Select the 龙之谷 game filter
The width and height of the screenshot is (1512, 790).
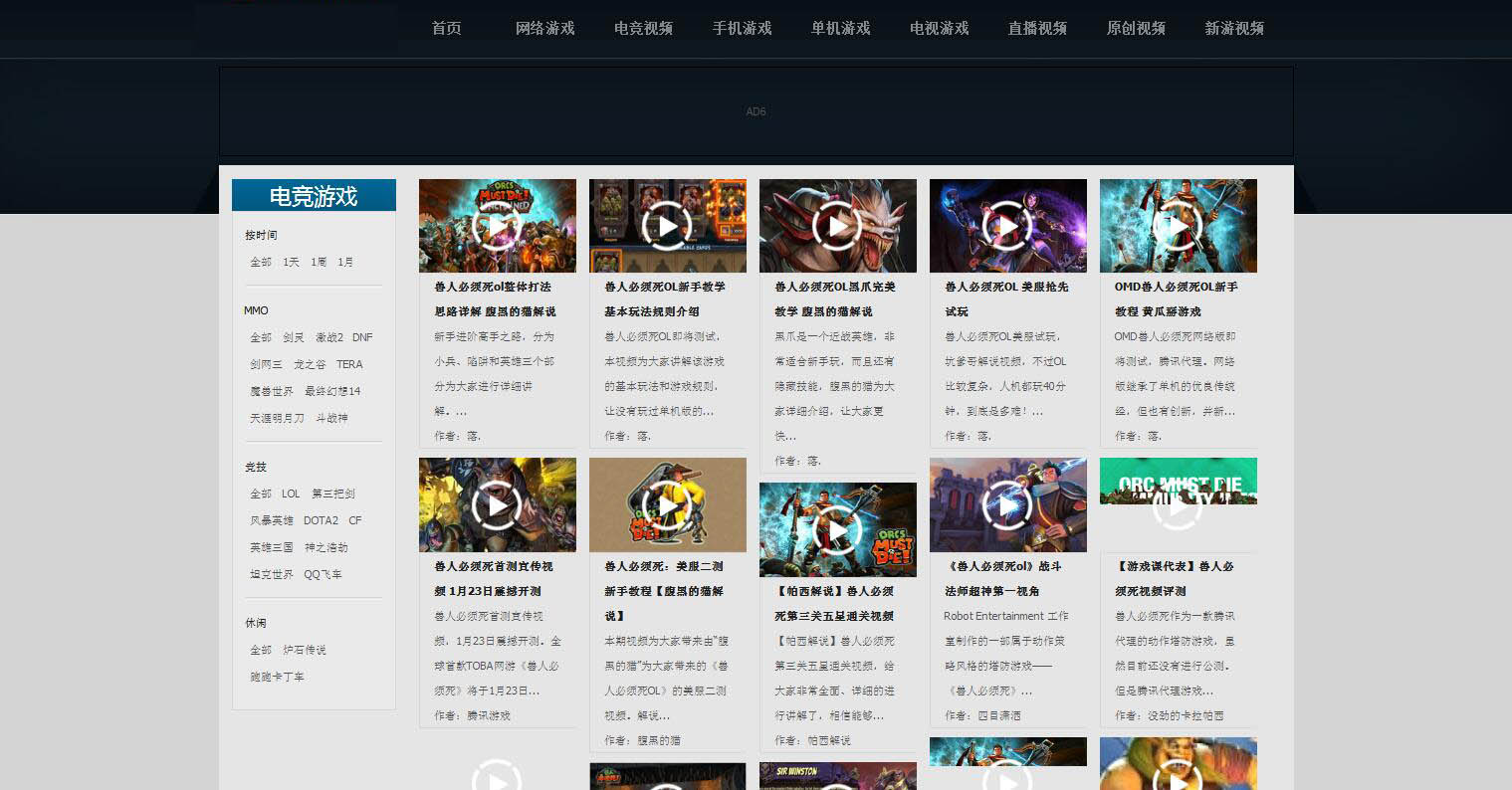click(310, 364)
